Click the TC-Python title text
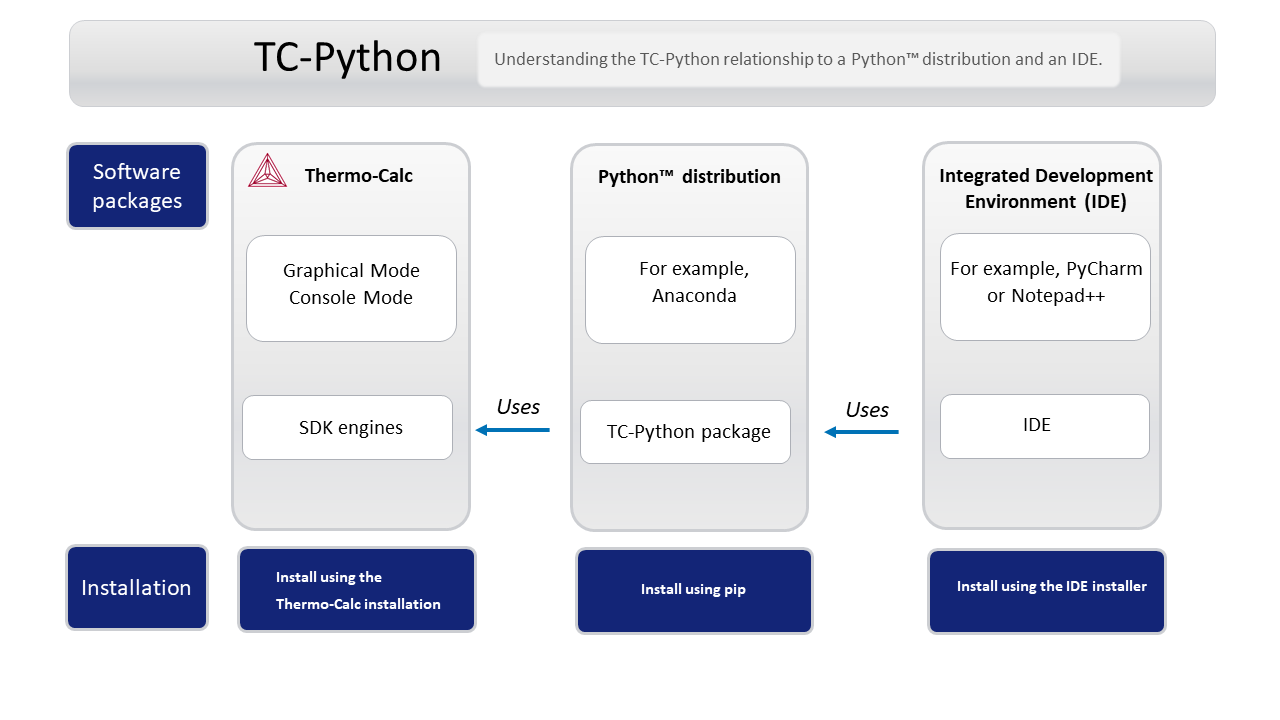This screenshot has height=720, width=1280. pyautogui.click(x=347, y=58)
